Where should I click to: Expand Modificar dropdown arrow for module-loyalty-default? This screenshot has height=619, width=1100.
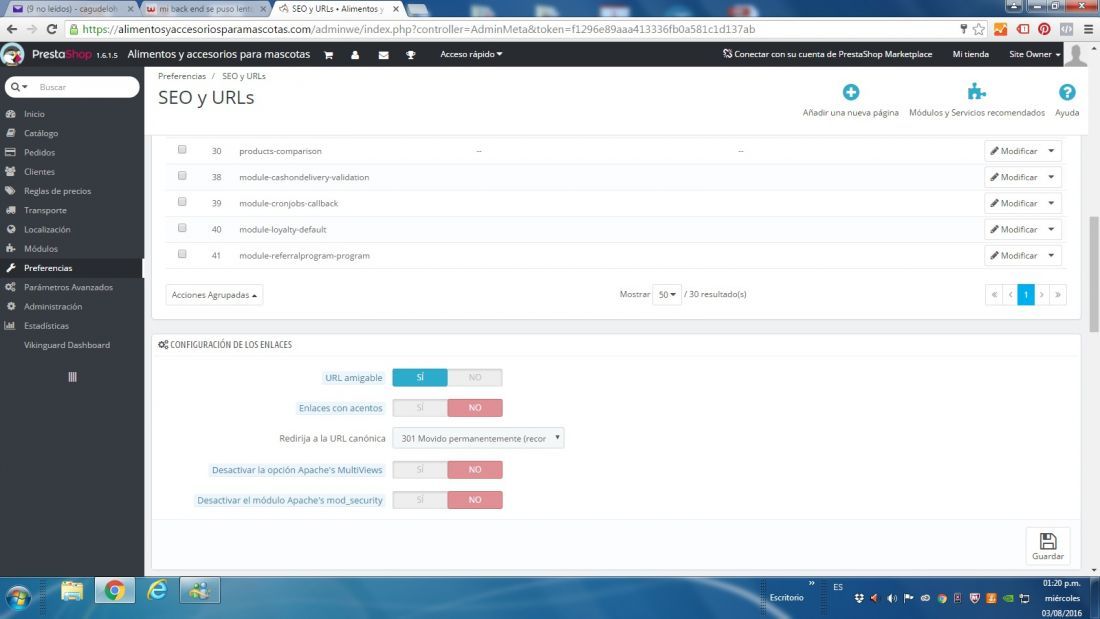click(x=1051, y=229)
